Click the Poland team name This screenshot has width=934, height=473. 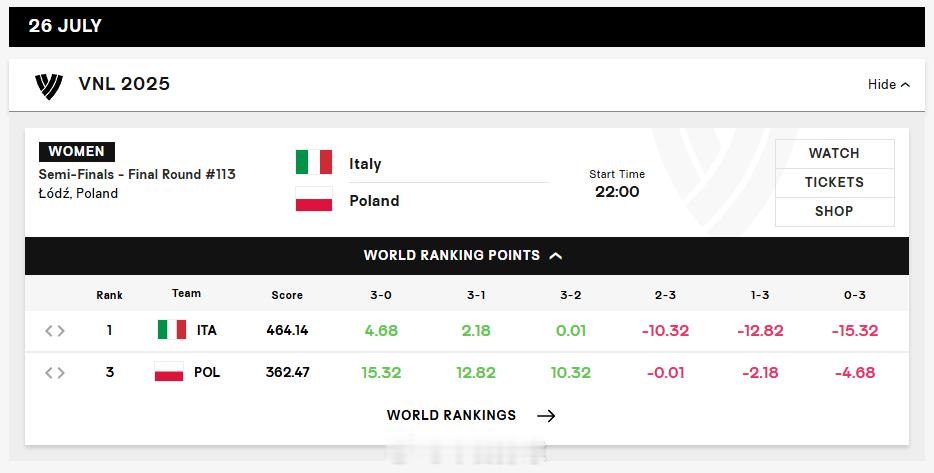(x=374, y=201)
